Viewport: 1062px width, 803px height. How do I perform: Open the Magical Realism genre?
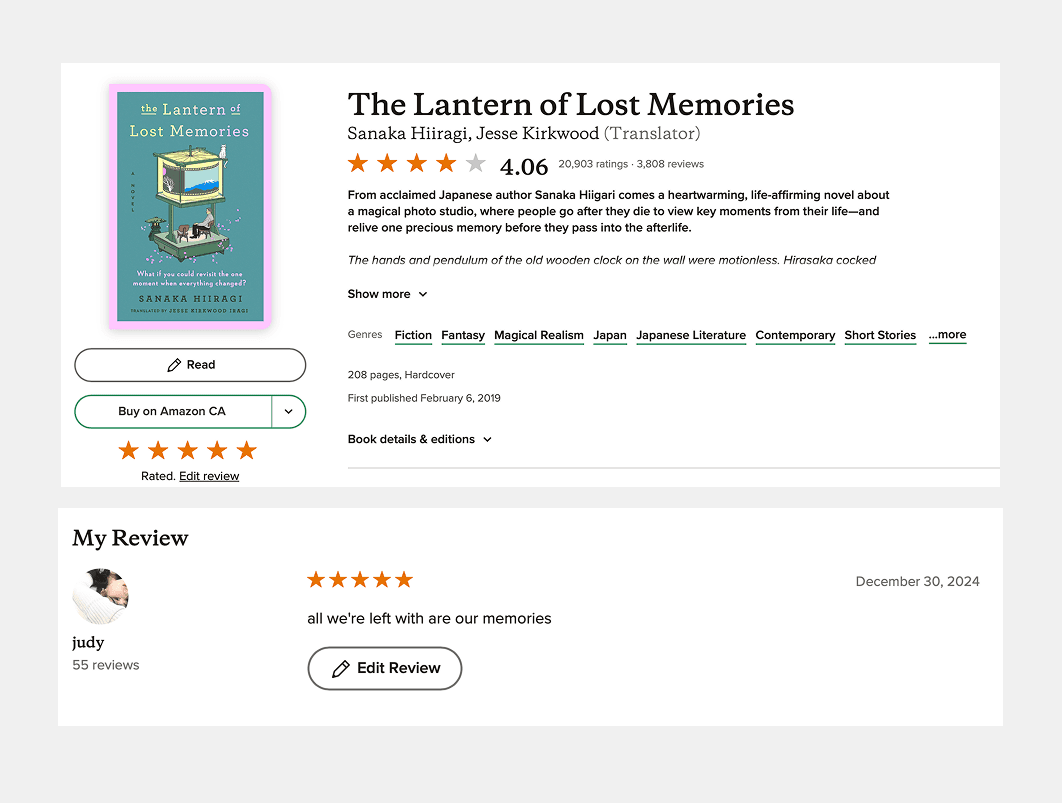538,335
